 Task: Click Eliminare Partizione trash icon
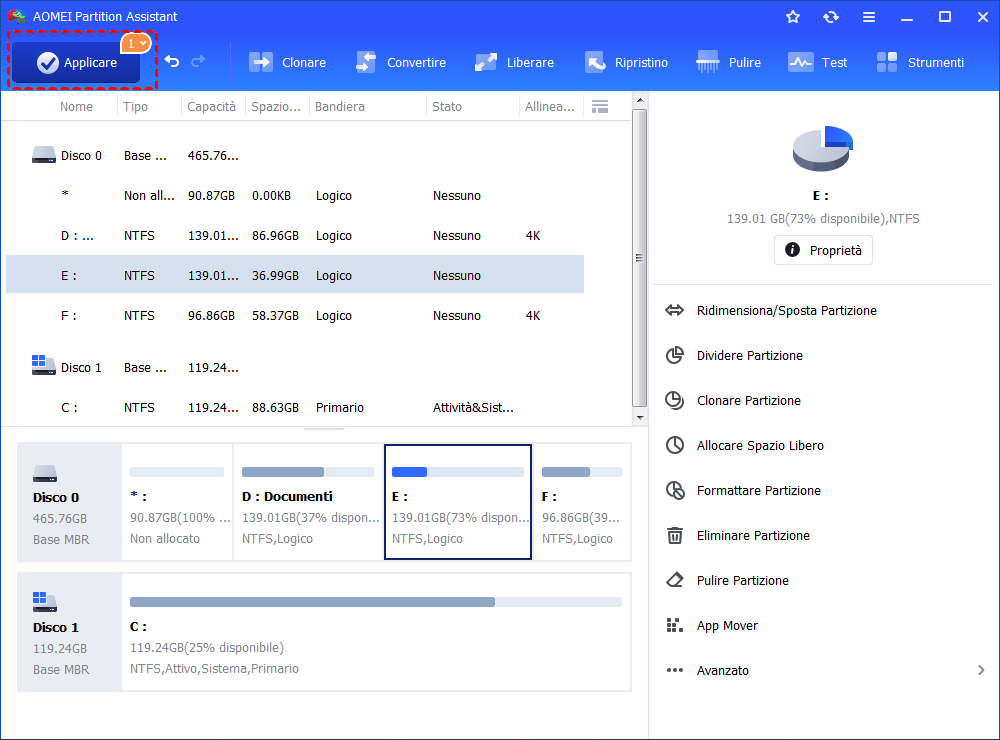click(675, 535)
